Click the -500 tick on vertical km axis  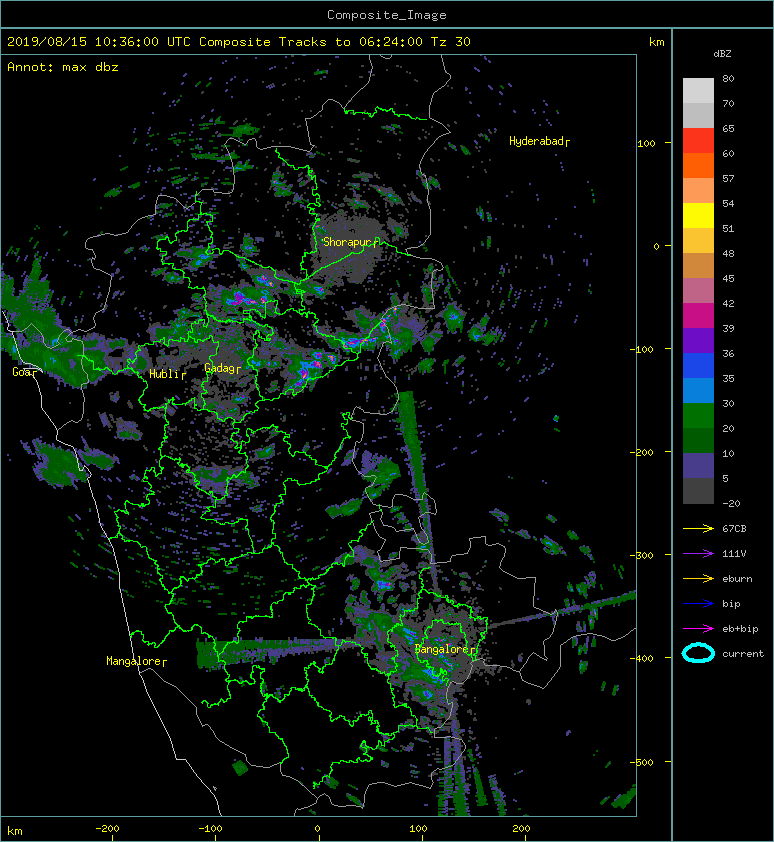641,763
